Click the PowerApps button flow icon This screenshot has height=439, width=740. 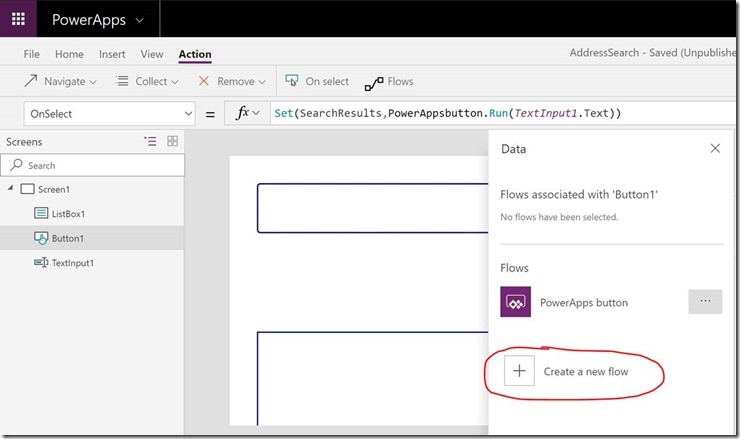click(x=515, y=302)
